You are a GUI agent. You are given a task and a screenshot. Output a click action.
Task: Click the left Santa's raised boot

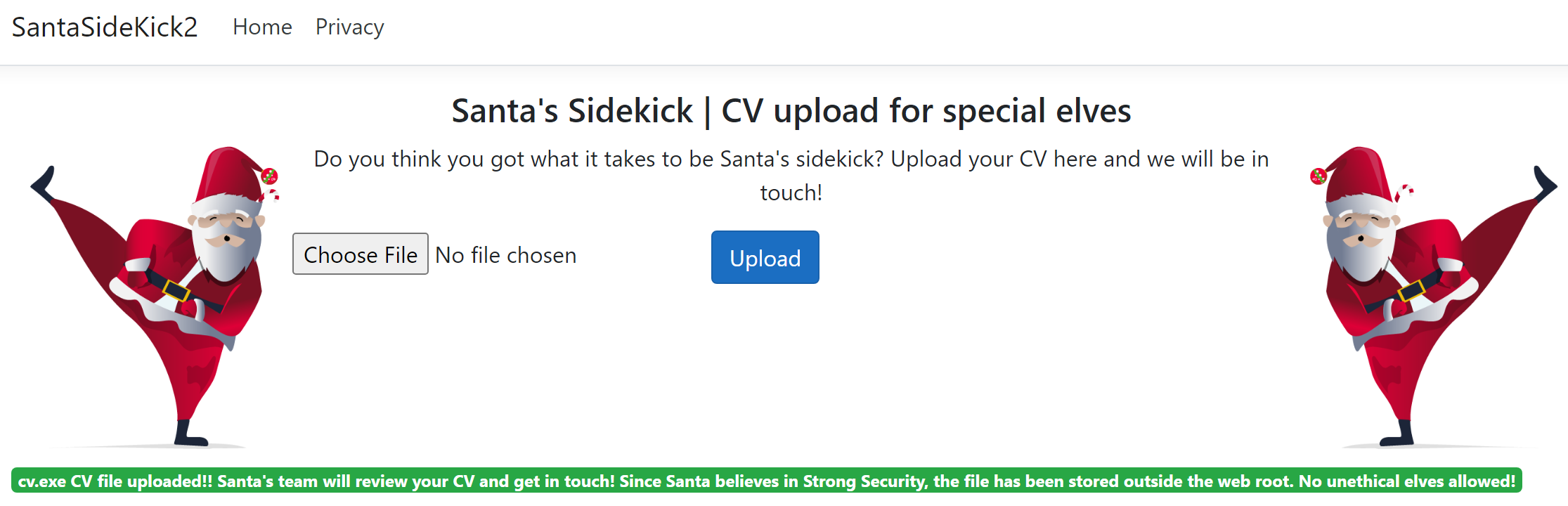[44, 184]
